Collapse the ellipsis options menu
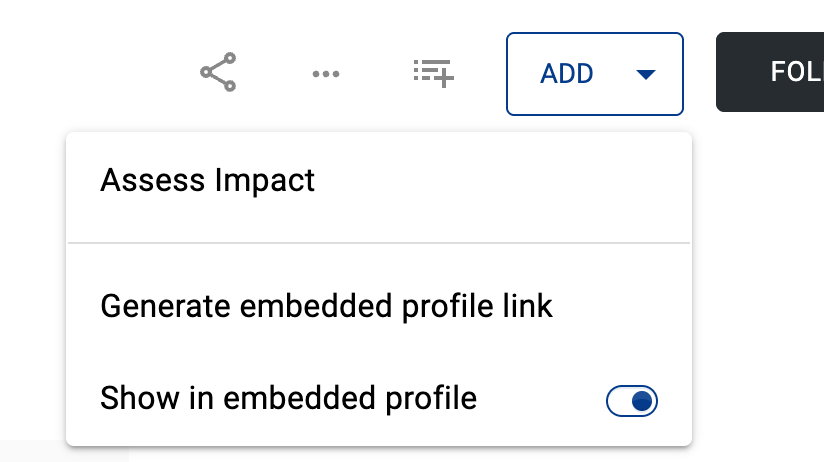This screenshot has width=824, height=462. point(326,73)
